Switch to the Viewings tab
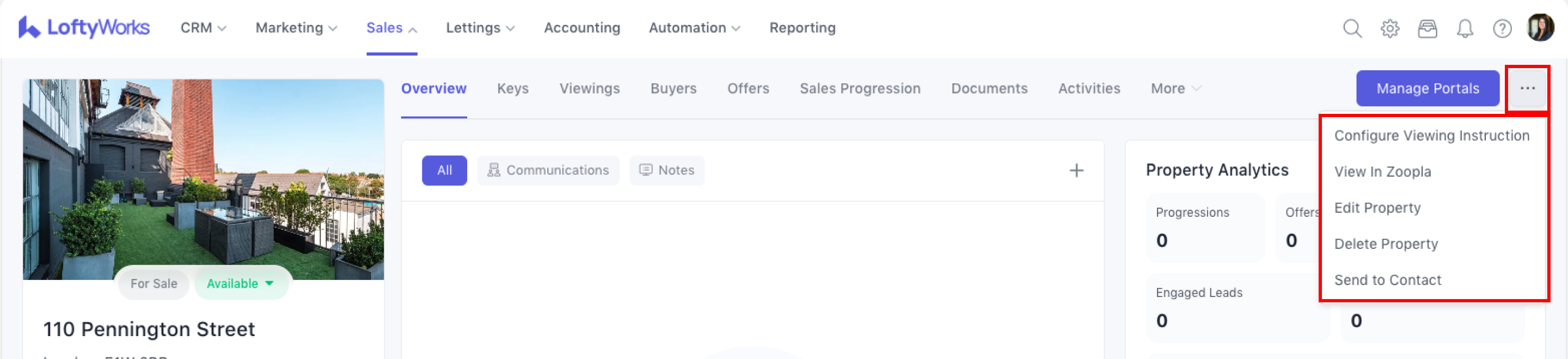Image resolution: width=1568 pixels, height=359 pixels. [589, 88]
